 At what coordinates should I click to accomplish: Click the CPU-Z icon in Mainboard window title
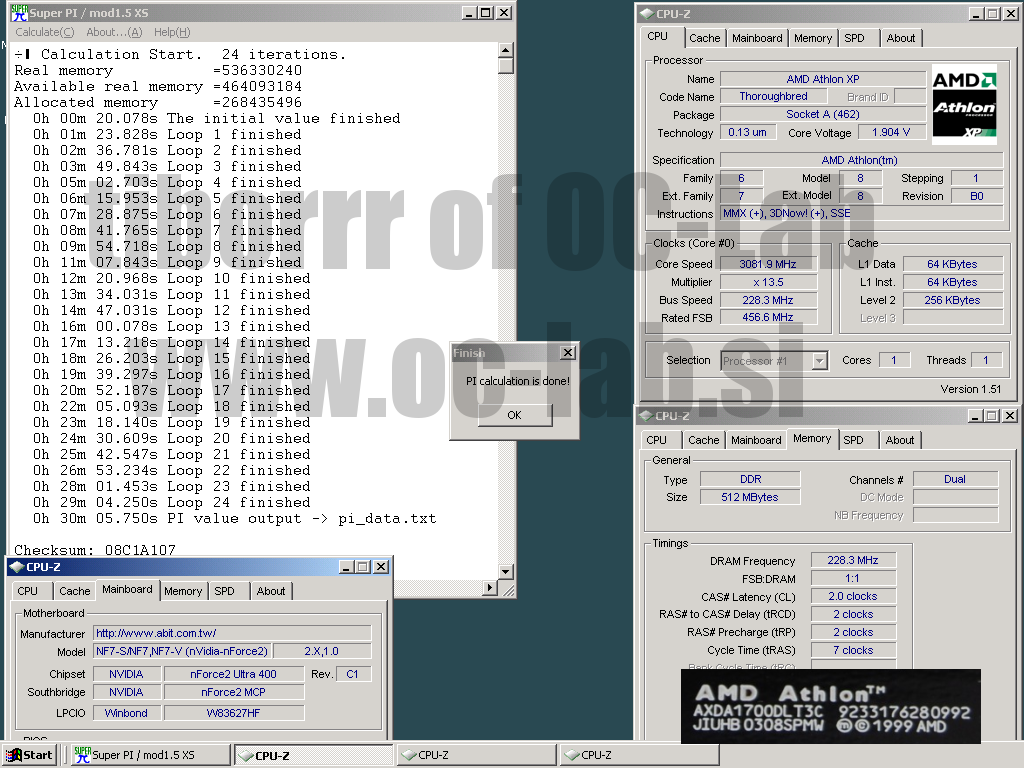tap(17, 567)
